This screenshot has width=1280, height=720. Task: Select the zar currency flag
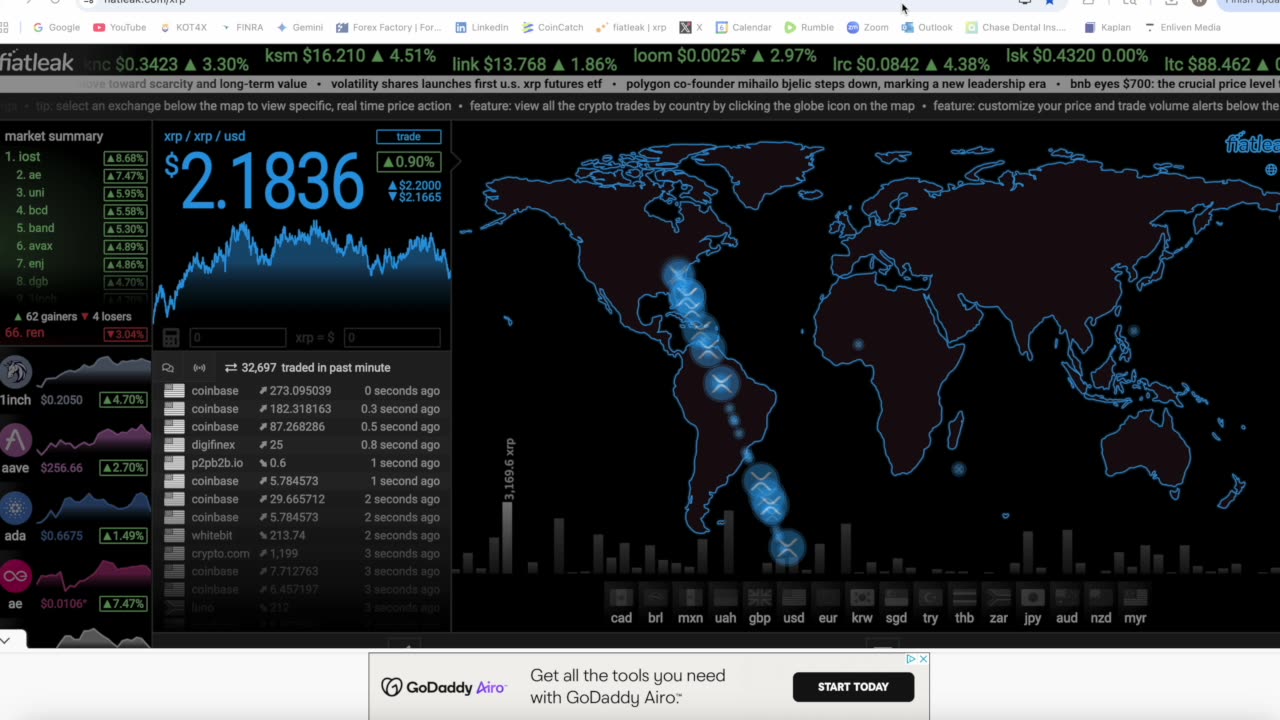[x=998, y=597]
